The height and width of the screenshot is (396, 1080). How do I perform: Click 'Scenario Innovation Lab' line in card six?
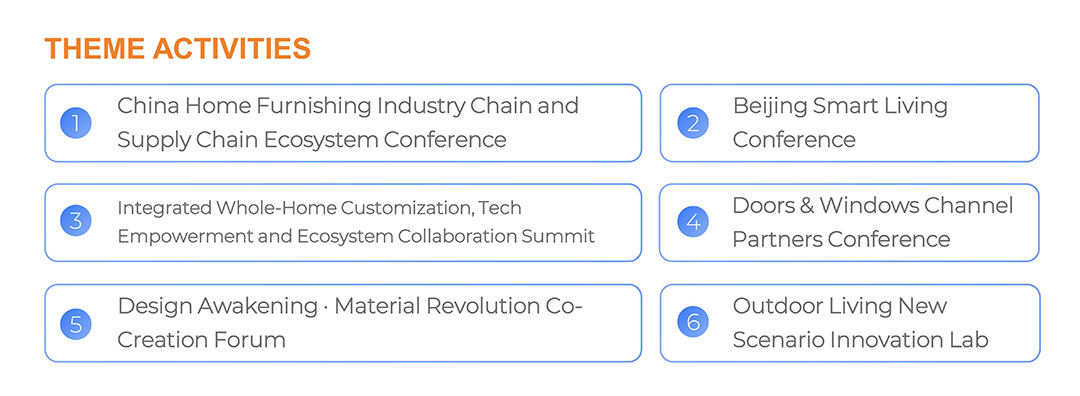[860, 340]
